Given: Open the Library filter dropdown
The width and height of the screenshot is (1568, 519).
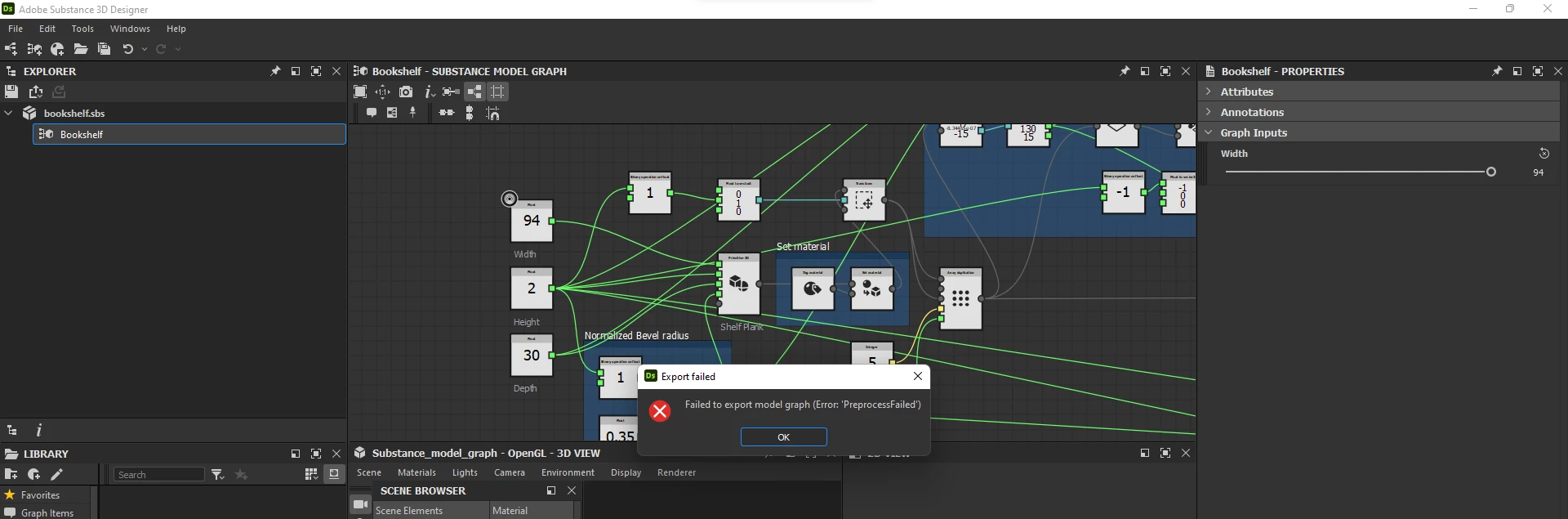Looking at the screenshot, I should coord(217,474).
